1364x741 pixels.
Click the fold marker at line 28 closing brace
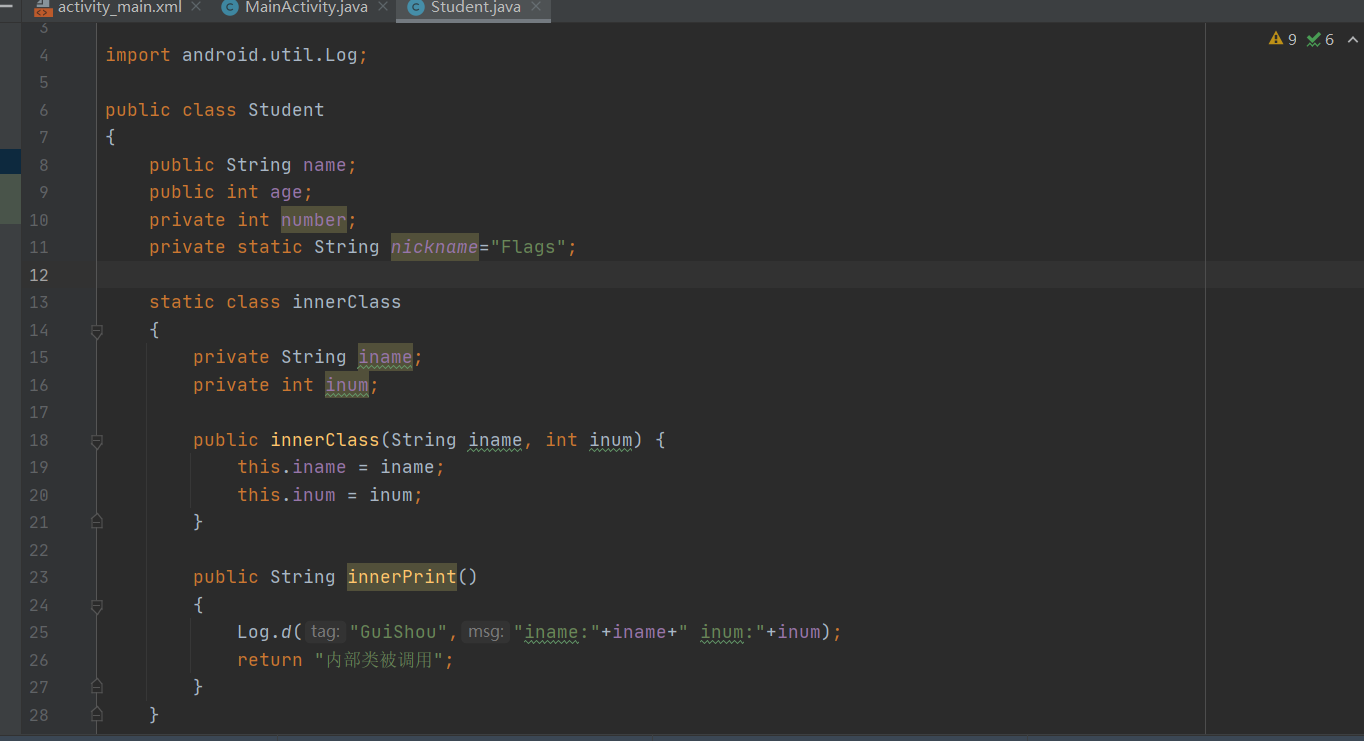pyautogui.click(x=96, y=714)
